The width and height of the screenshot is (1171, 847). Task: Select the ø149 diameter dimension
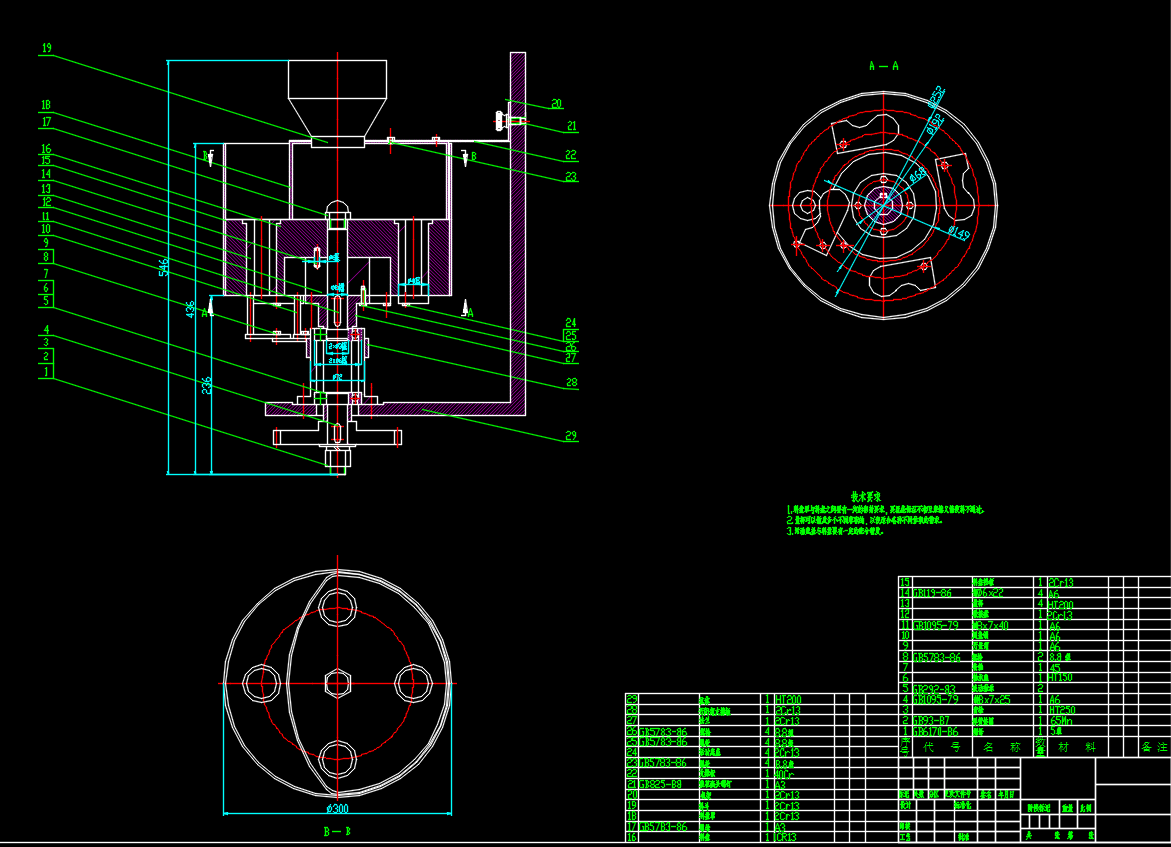point(958,235)
